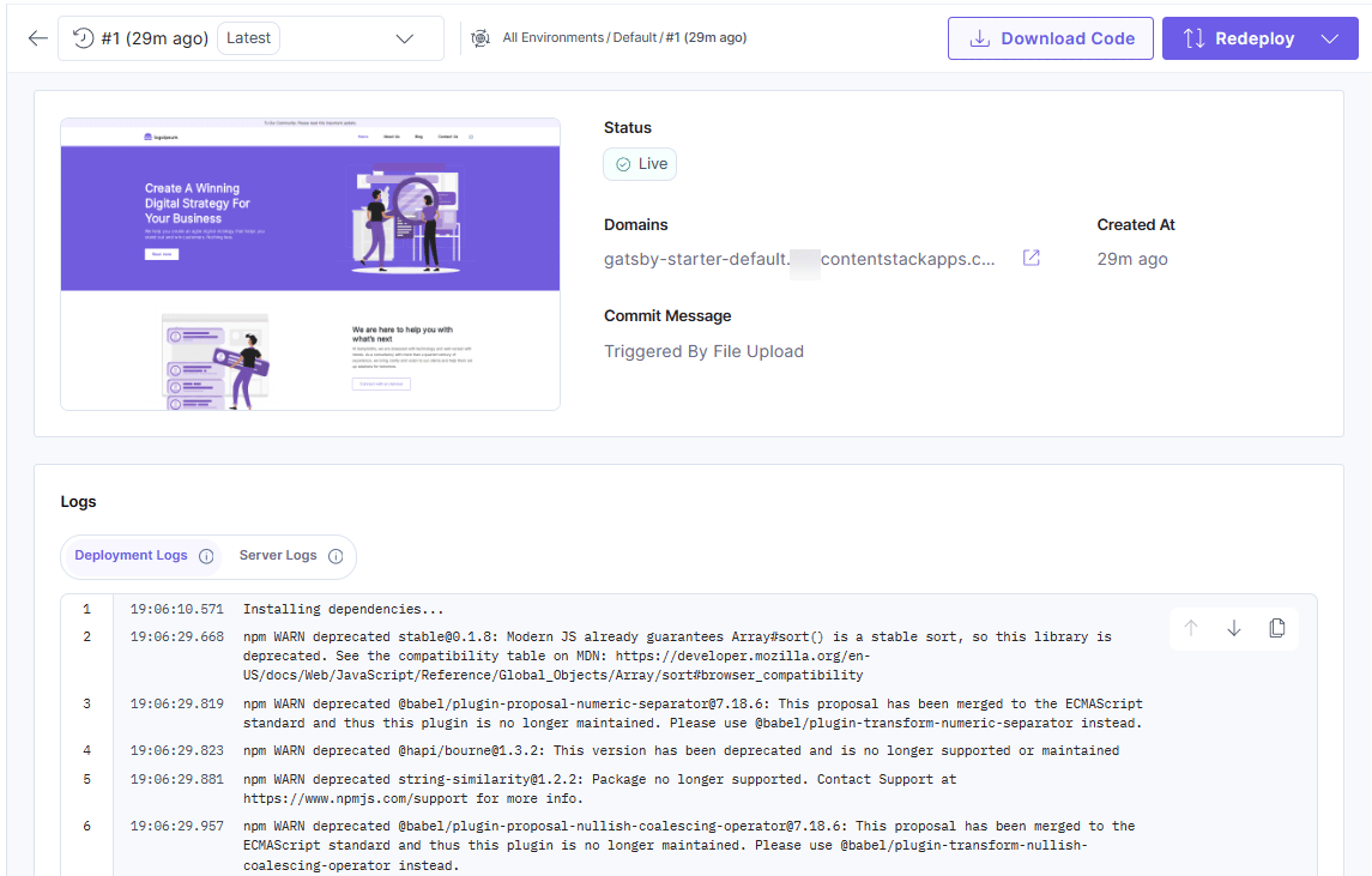Open the deployed site preview thumbnail

pyautogui.click(x=310, y=264)
